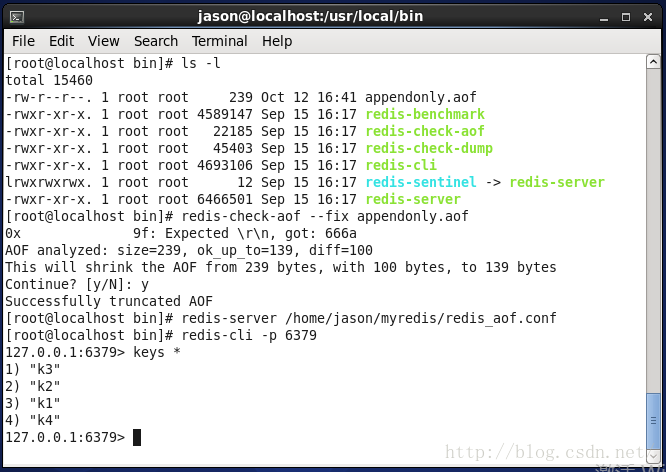Click the 'Continue? [y/N]: y' line
This screenshot has height=472, width=666.
pyautogui.click(x=77, y=284)
